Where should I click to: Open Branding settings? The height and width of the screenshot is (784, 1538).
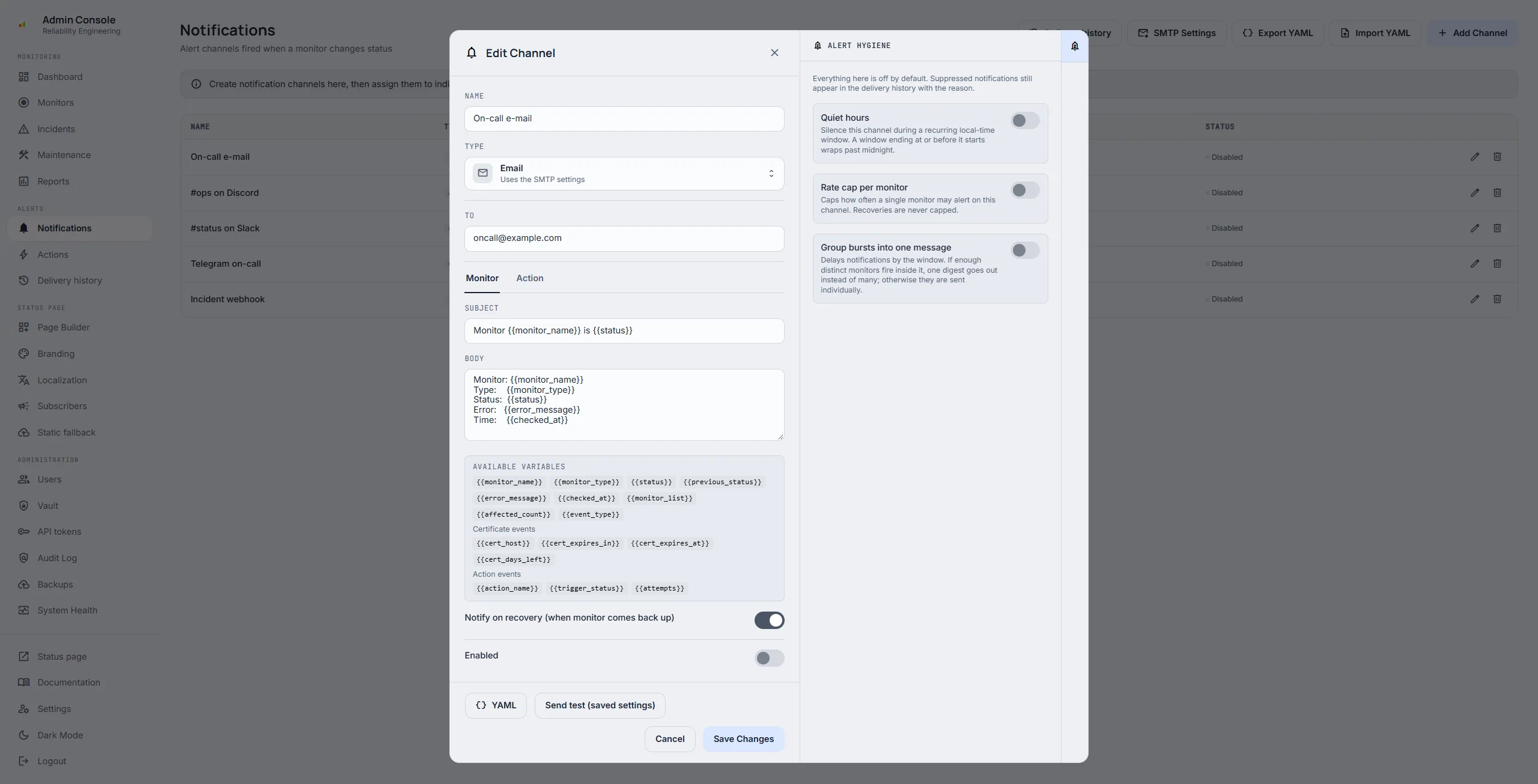[79, 354]
